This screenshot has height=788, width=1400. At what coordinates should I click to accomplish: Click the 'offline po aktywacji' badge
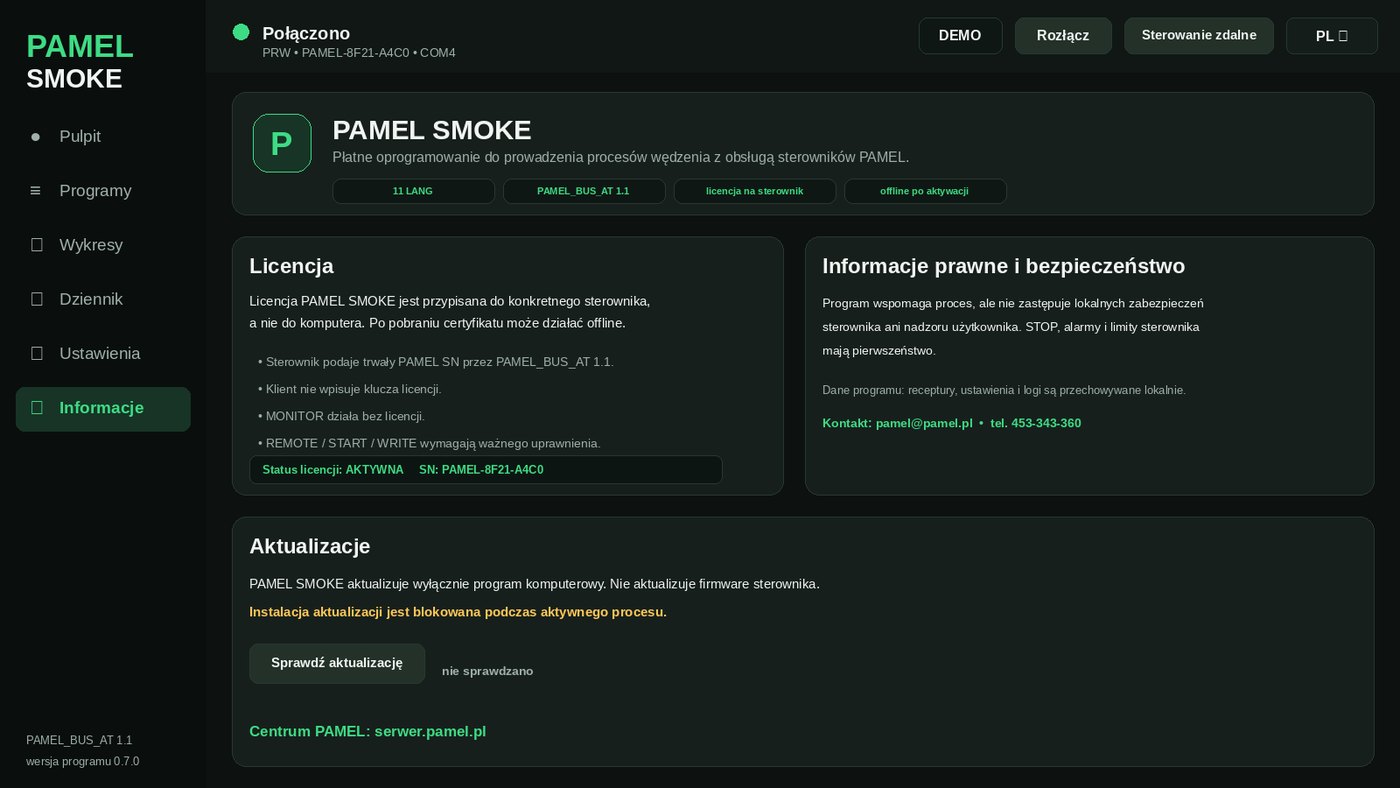[925, 191]
